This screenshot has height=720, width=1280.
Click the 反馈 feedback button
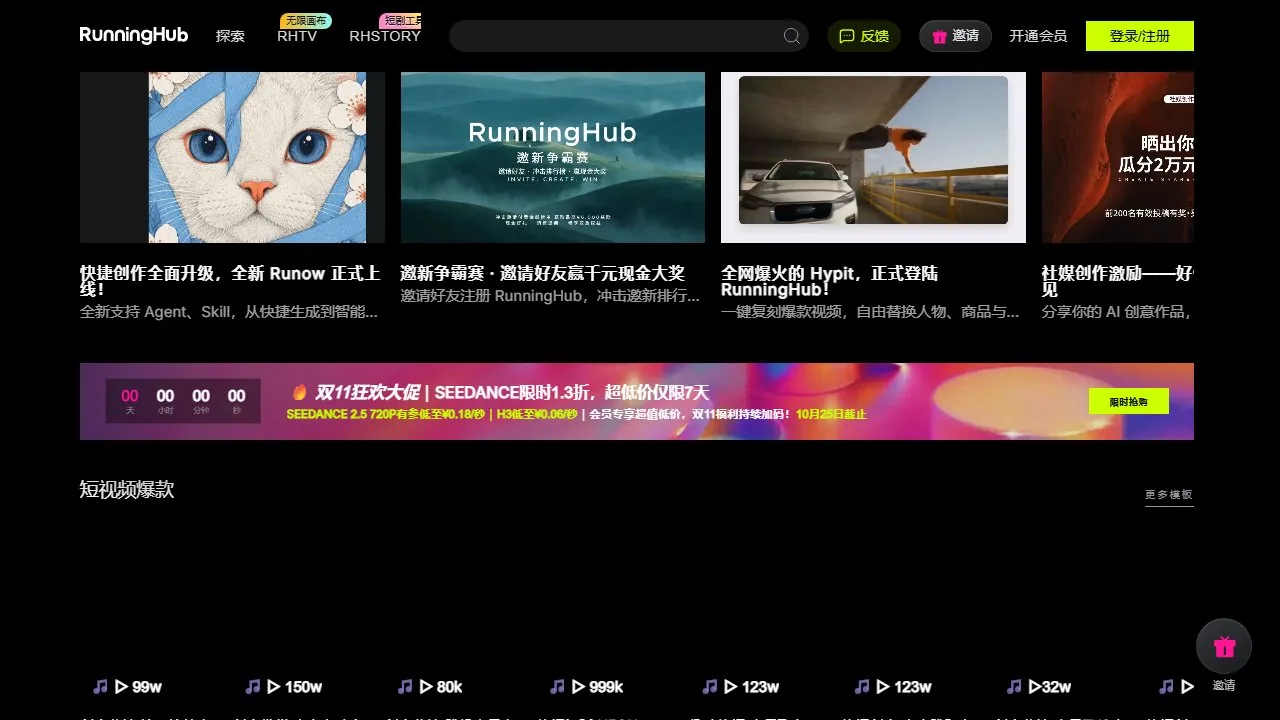pos(864,36)
